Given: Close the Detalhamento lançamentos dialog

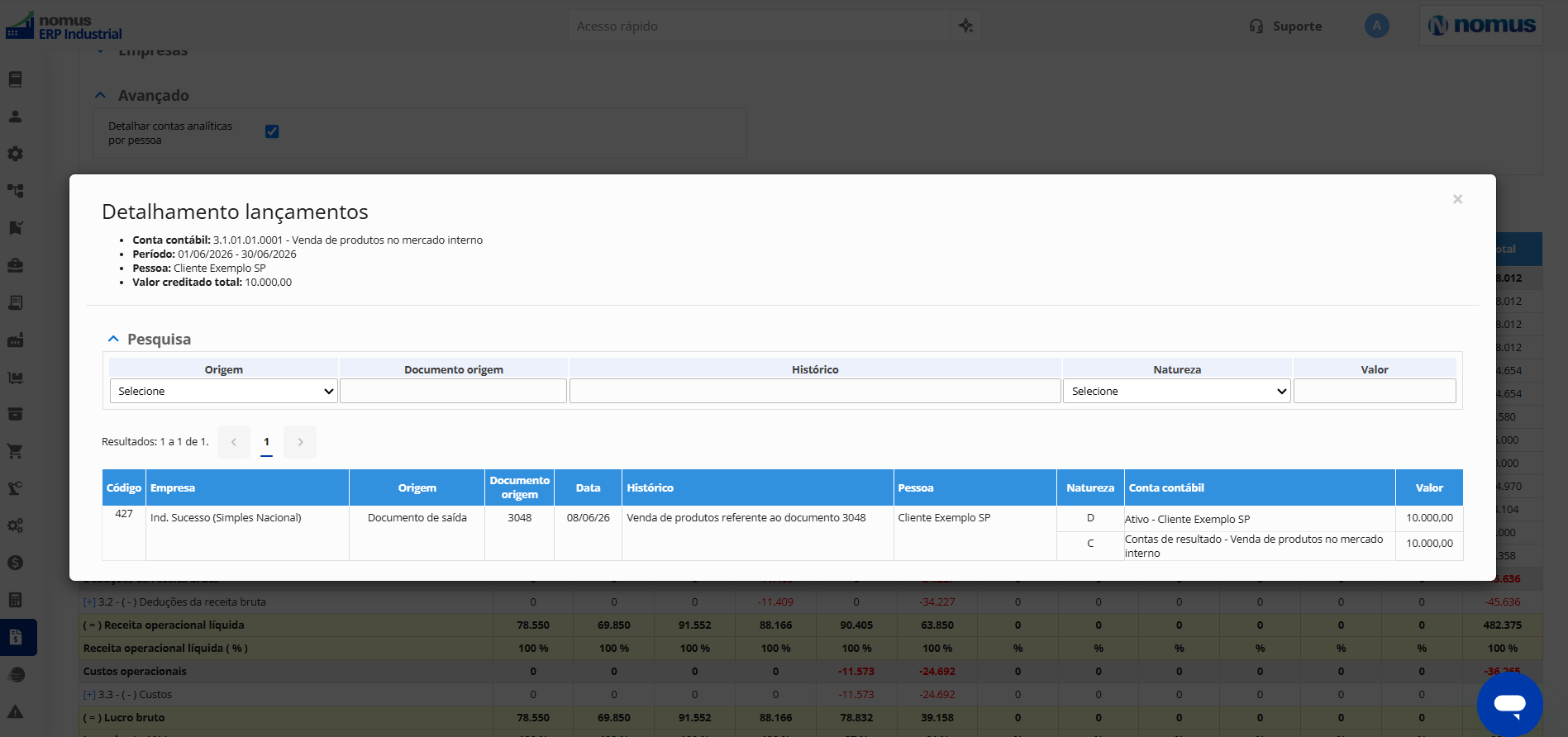Looking at the screenshot, I should tap(1458, 199).
